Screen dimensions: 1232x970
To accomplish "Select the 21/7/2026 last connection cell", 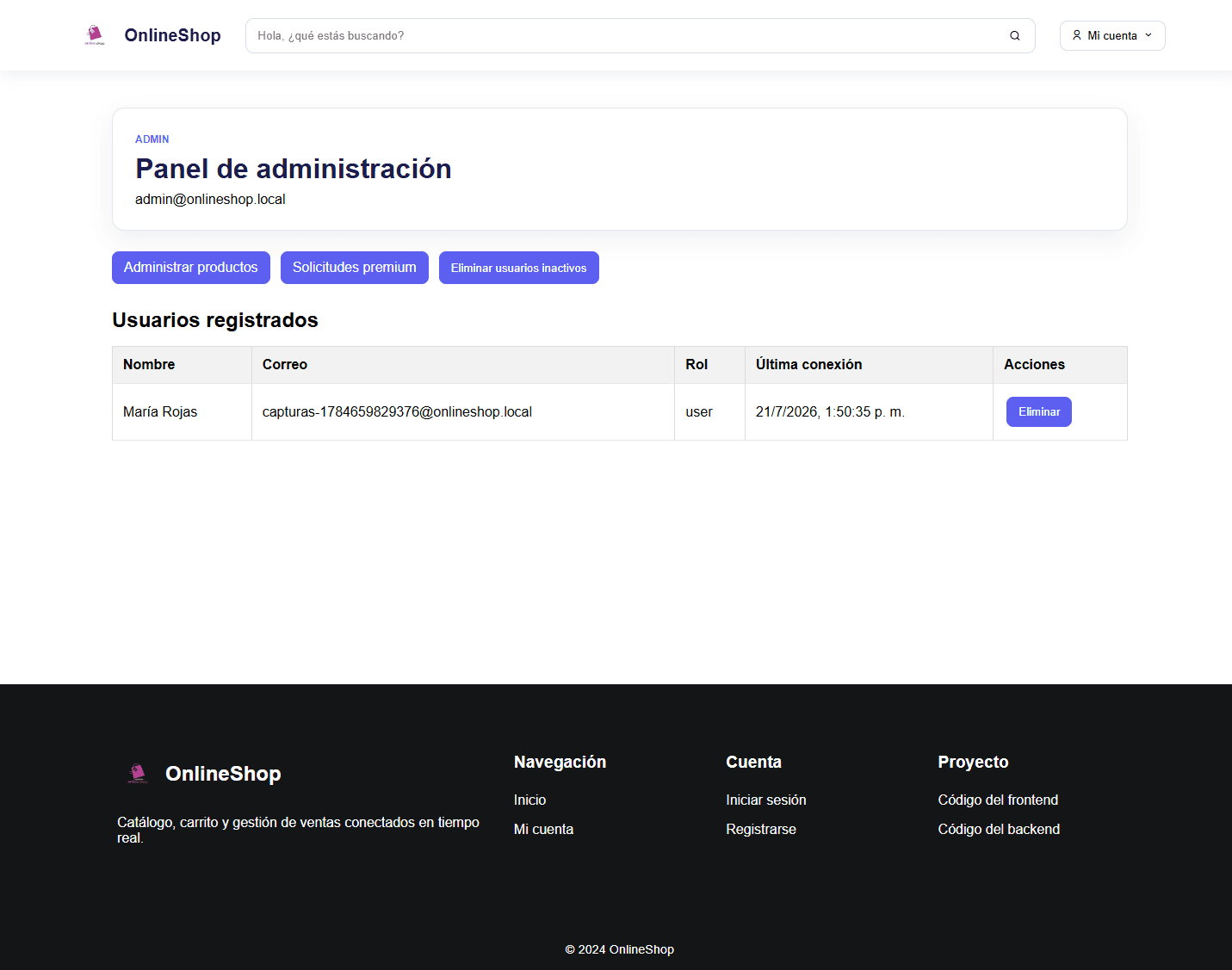I will click(869, 412).
